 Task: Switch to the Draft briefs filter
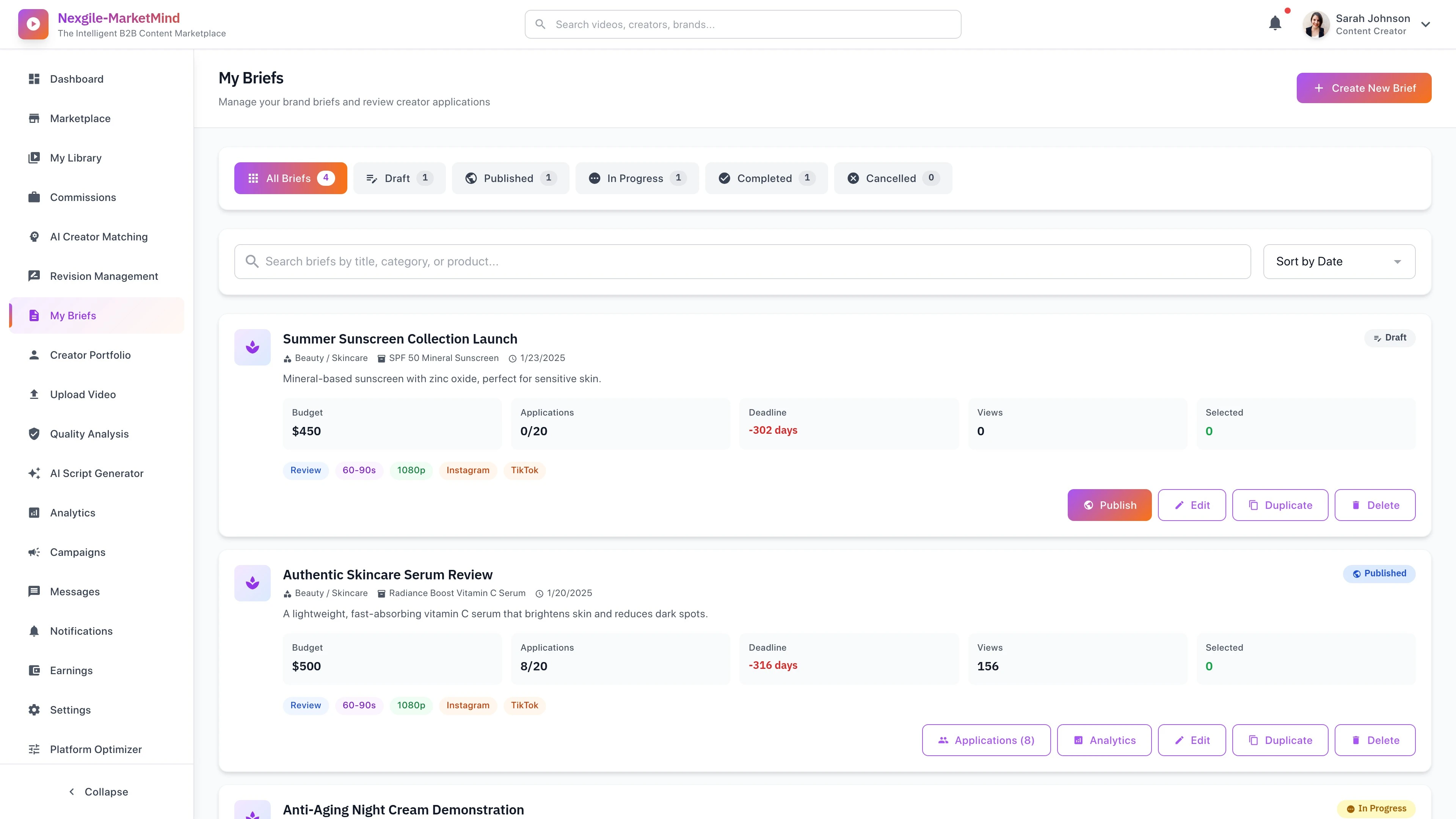tap(399, 178)
